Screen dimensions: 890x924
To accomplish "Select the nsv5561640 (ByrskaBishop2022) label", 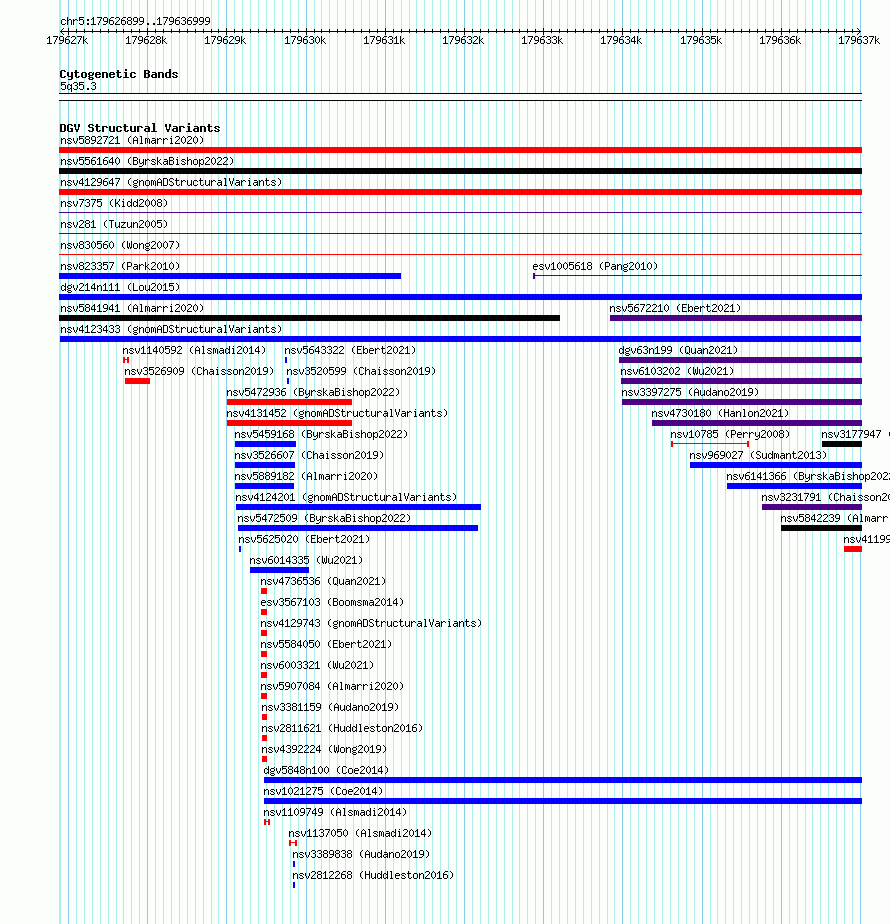I will pyautogui.click(x=147, y=161).
